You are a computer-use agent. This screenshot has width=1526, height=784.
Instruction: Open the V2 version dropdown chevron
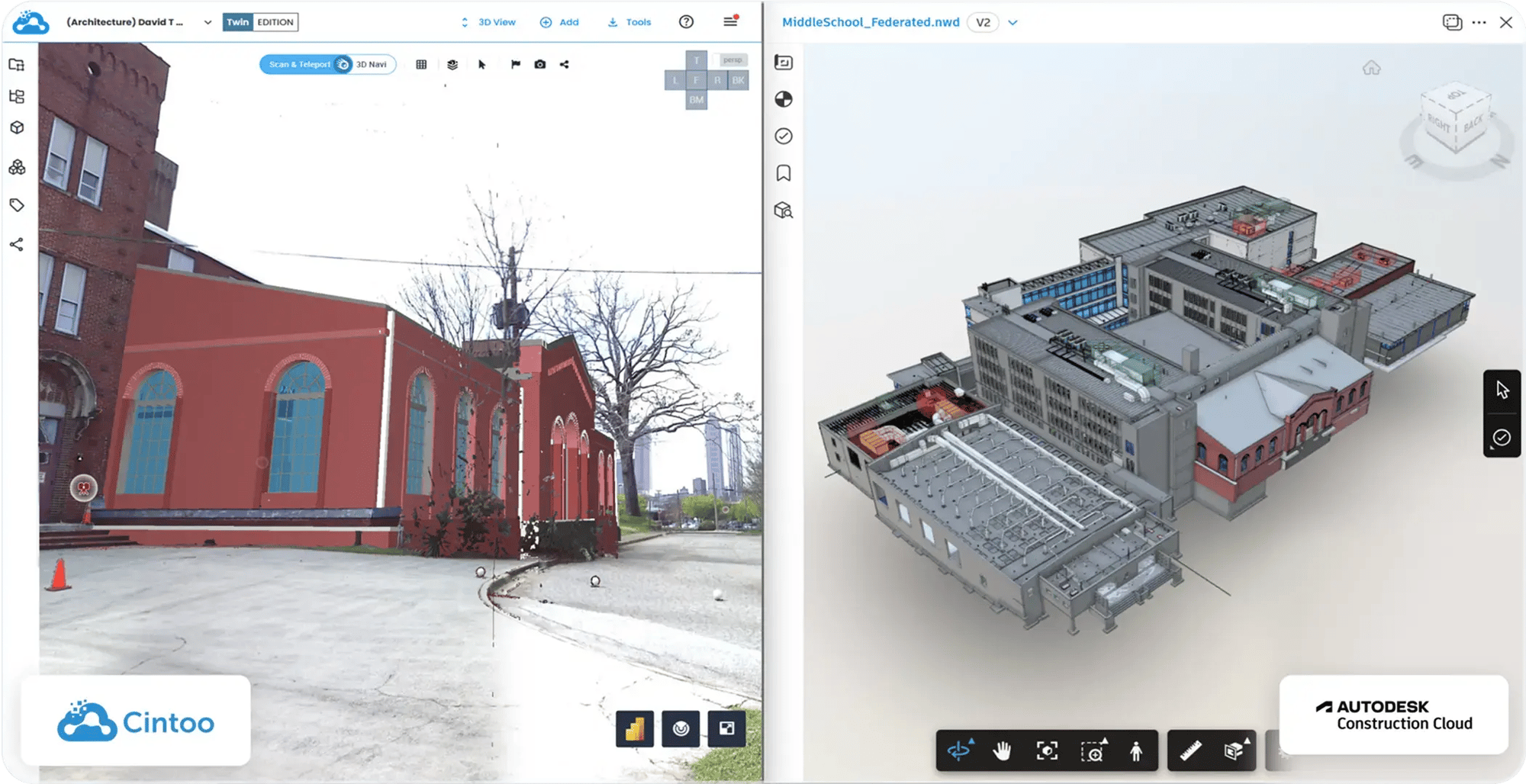pos(1013,22)
